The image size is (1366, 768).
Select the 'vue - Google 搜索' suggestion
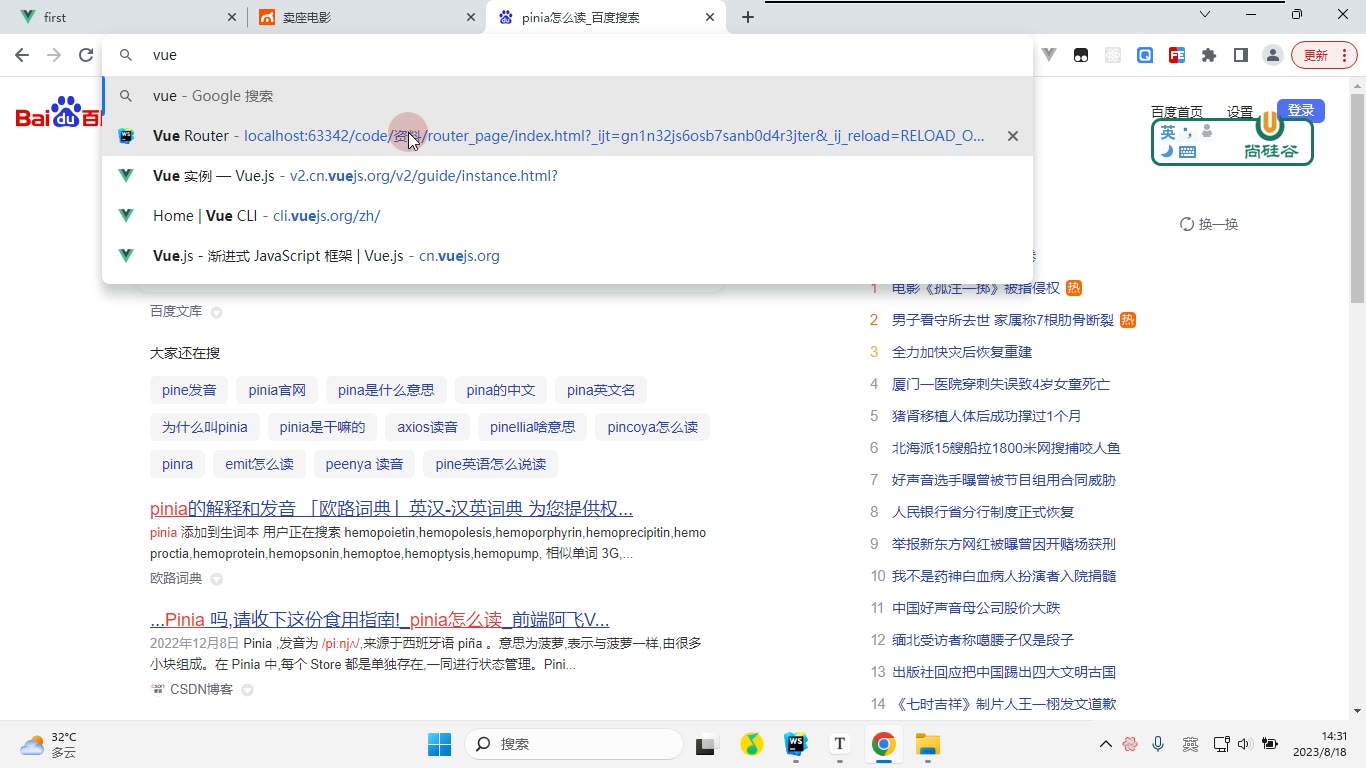tap(567, 96)
